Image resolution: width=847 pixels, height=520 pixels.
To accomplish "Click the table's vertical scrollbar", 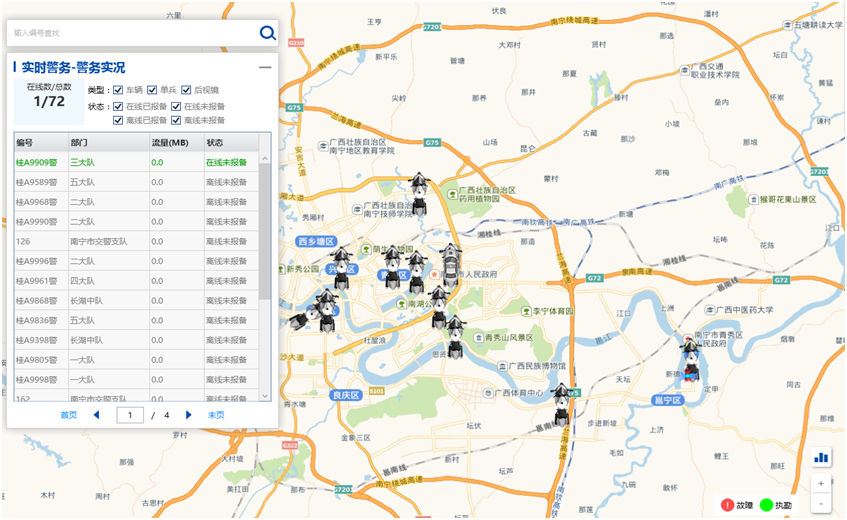I will pyautogui.click(x=264, y=230).
